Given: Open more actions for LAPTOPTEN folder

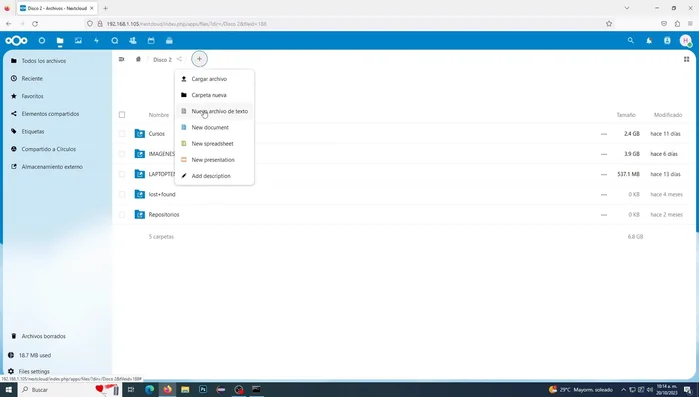Looking at the screenshot, I should [604, 174].
